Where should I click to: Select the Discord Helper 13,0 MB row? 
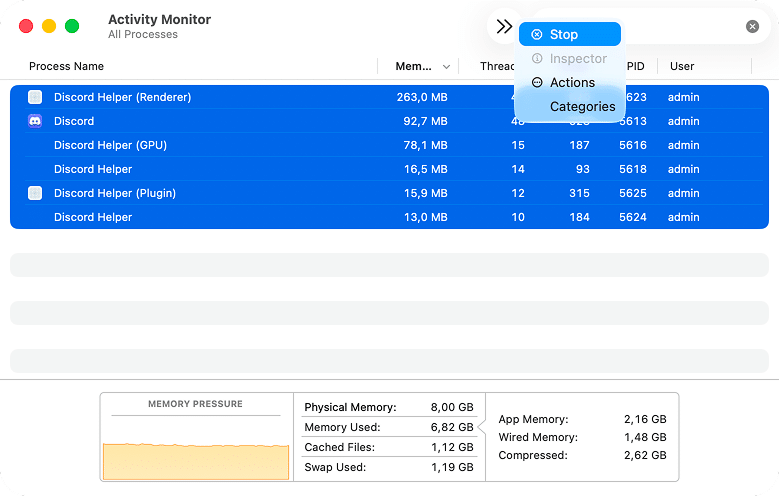point(389,217)
